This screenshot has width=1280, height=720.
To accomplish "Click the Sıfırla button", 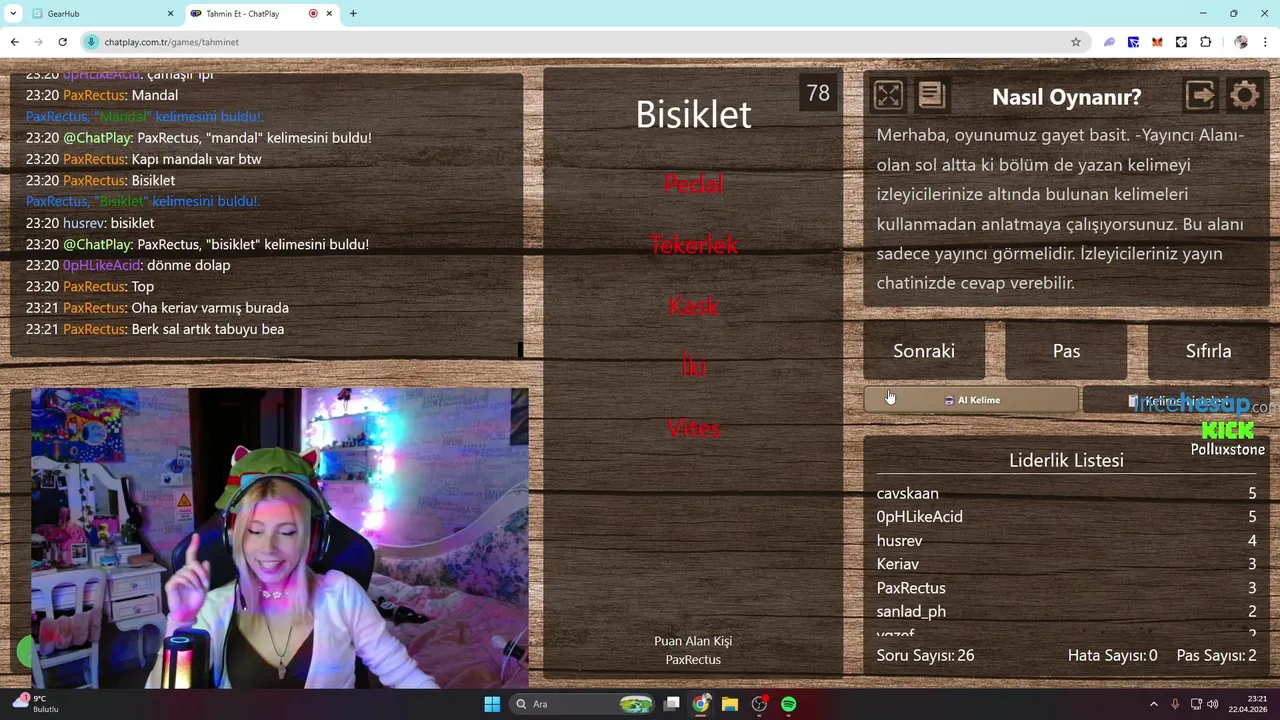I will (x=1208, y=351).
